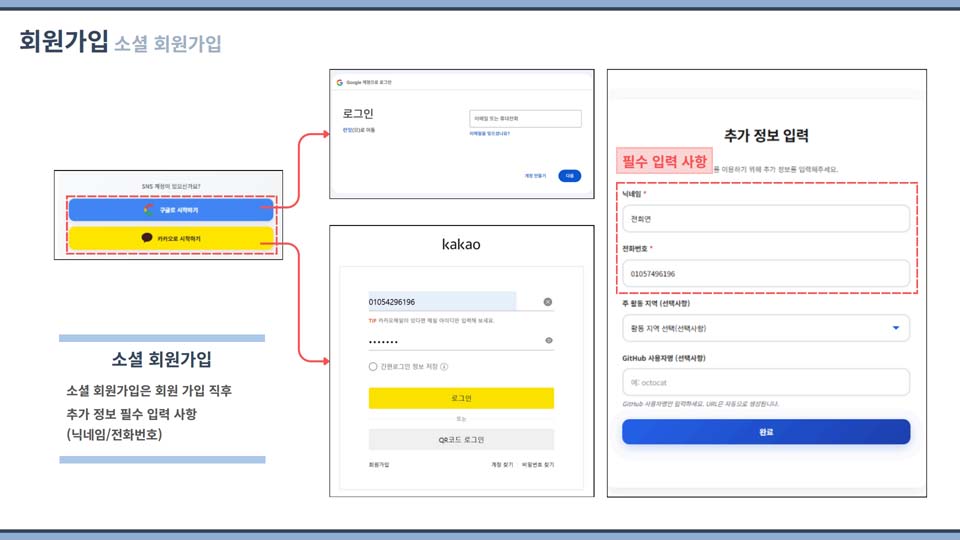Image resolution: width=960 pixels, height=540 pixels.
Task: Clear the Kakao ID field with the X icon
Action: click(x=548, y=302)
